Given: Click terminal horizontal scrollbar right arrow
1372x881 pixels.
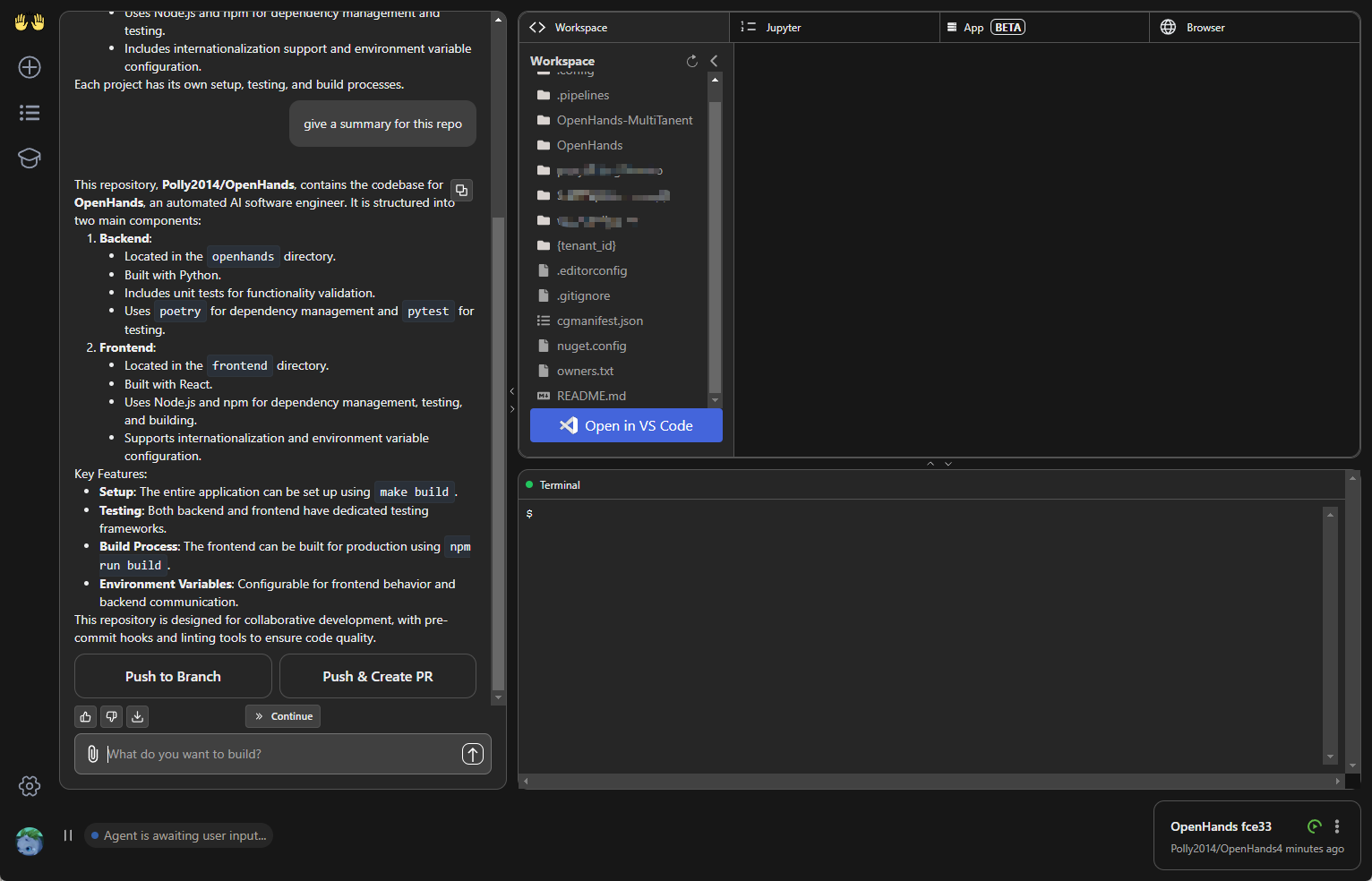Looking at the screenshot, I should click(x=1338, y=781).
